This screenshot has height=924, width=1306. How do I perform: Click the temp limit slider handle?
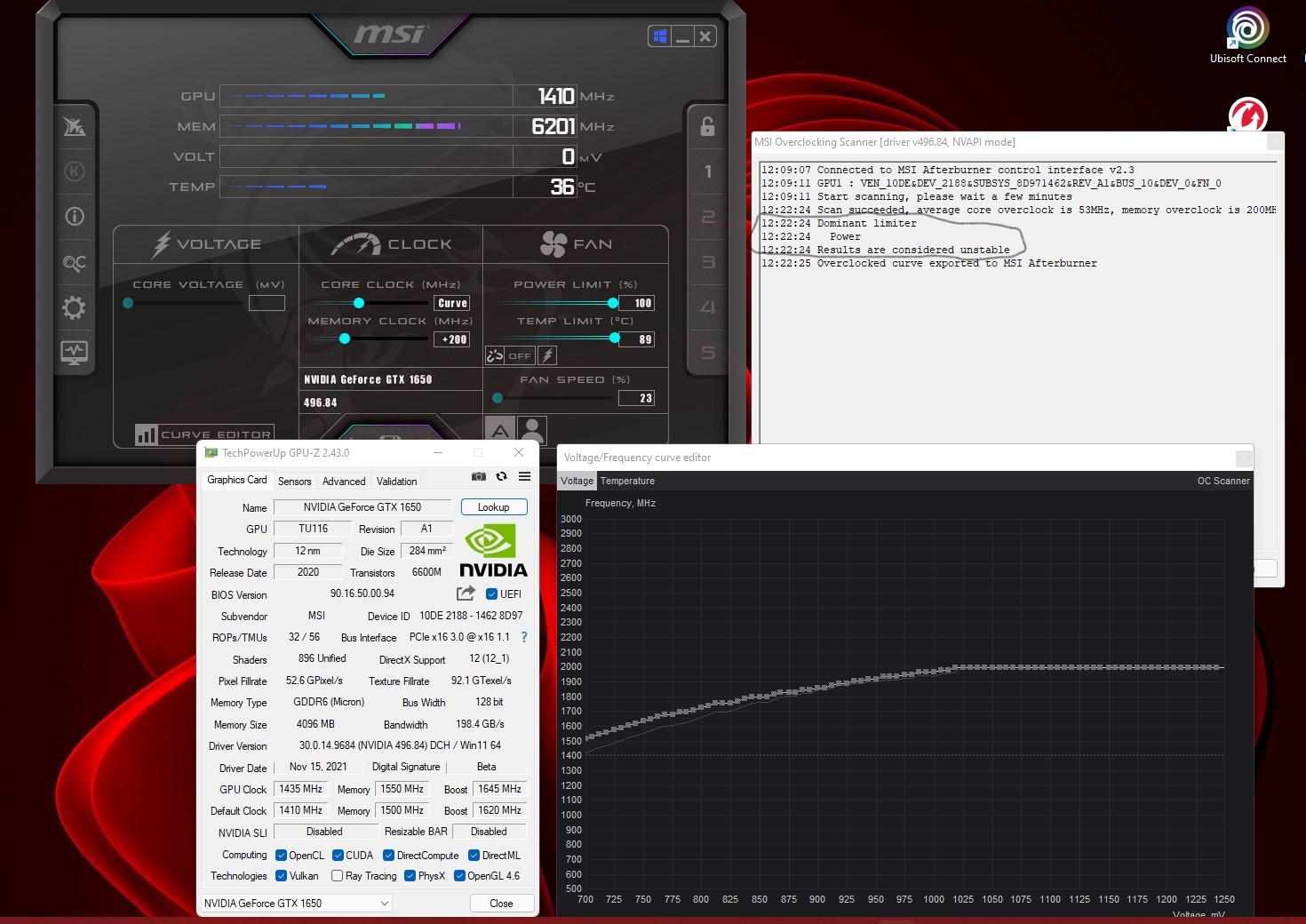point(615,338)
